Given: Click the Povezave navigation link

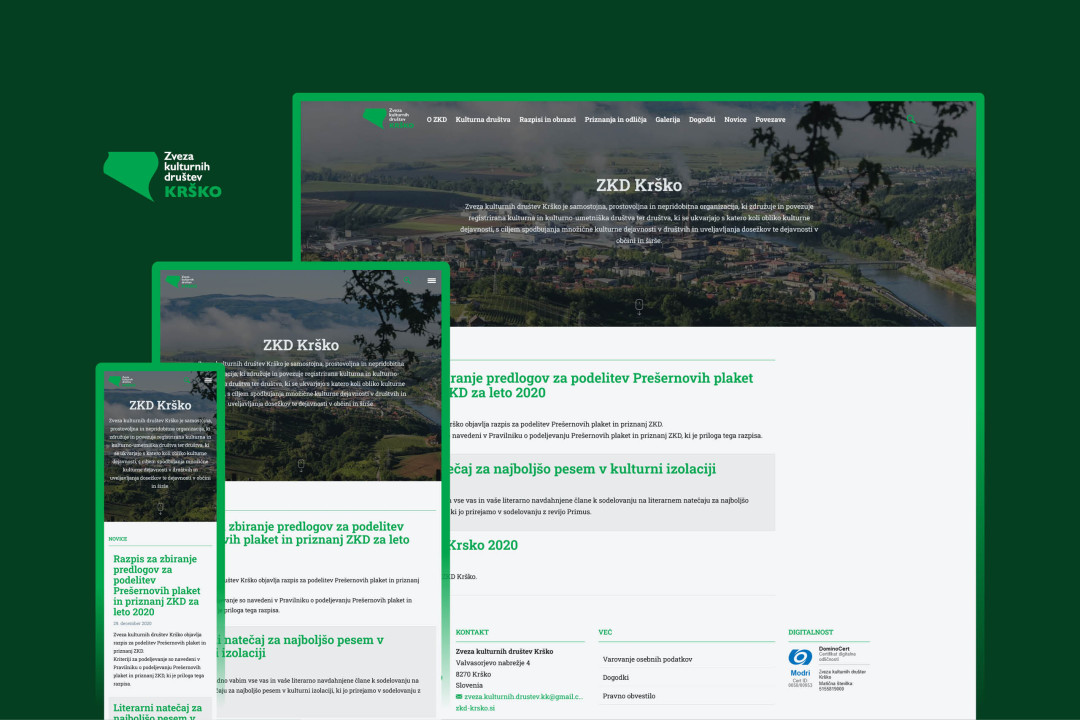Looking at the screenshot, I should pyautogui.click(x=770, y=120).
